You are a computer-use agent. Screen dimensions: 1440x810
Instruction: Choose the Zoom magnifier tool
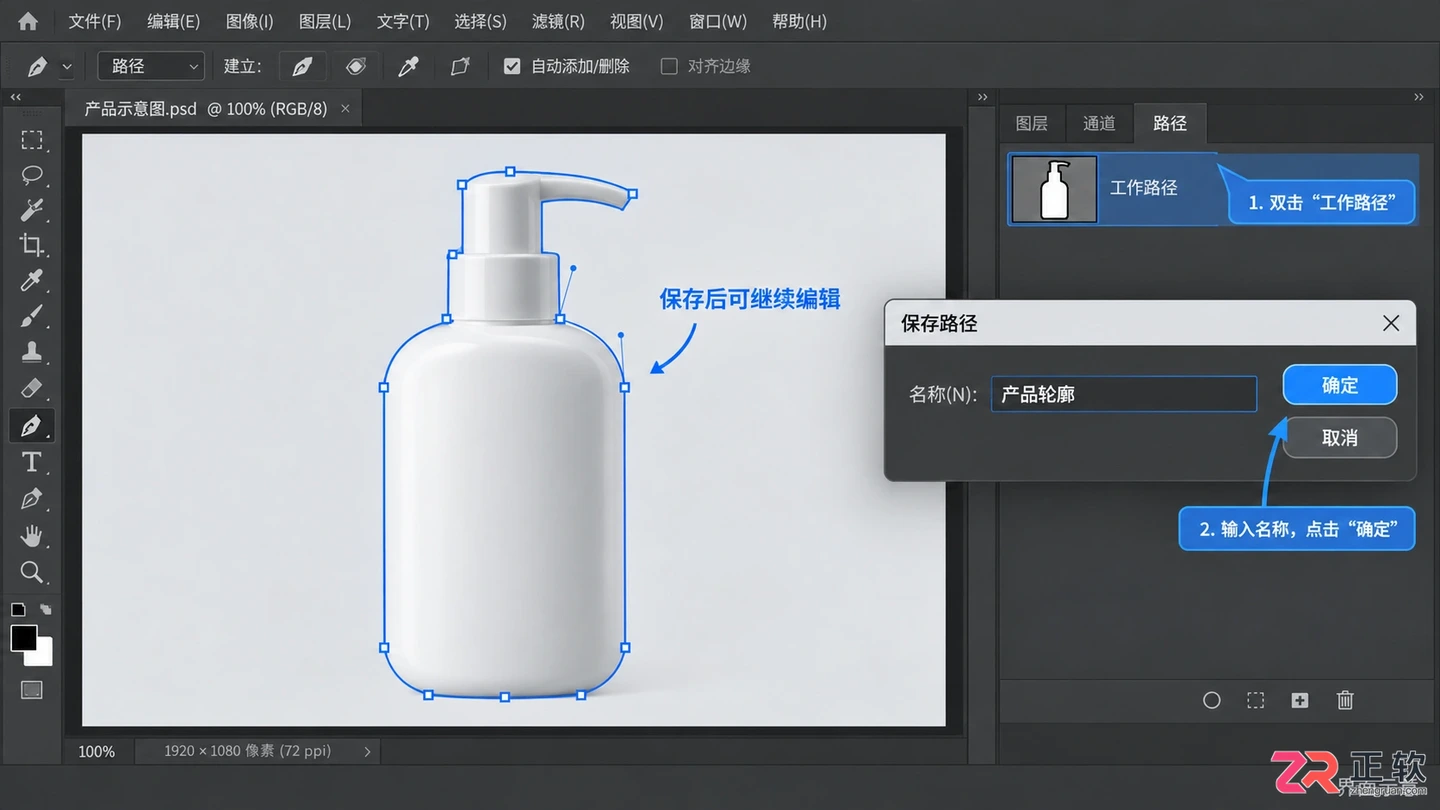point(32,572)
